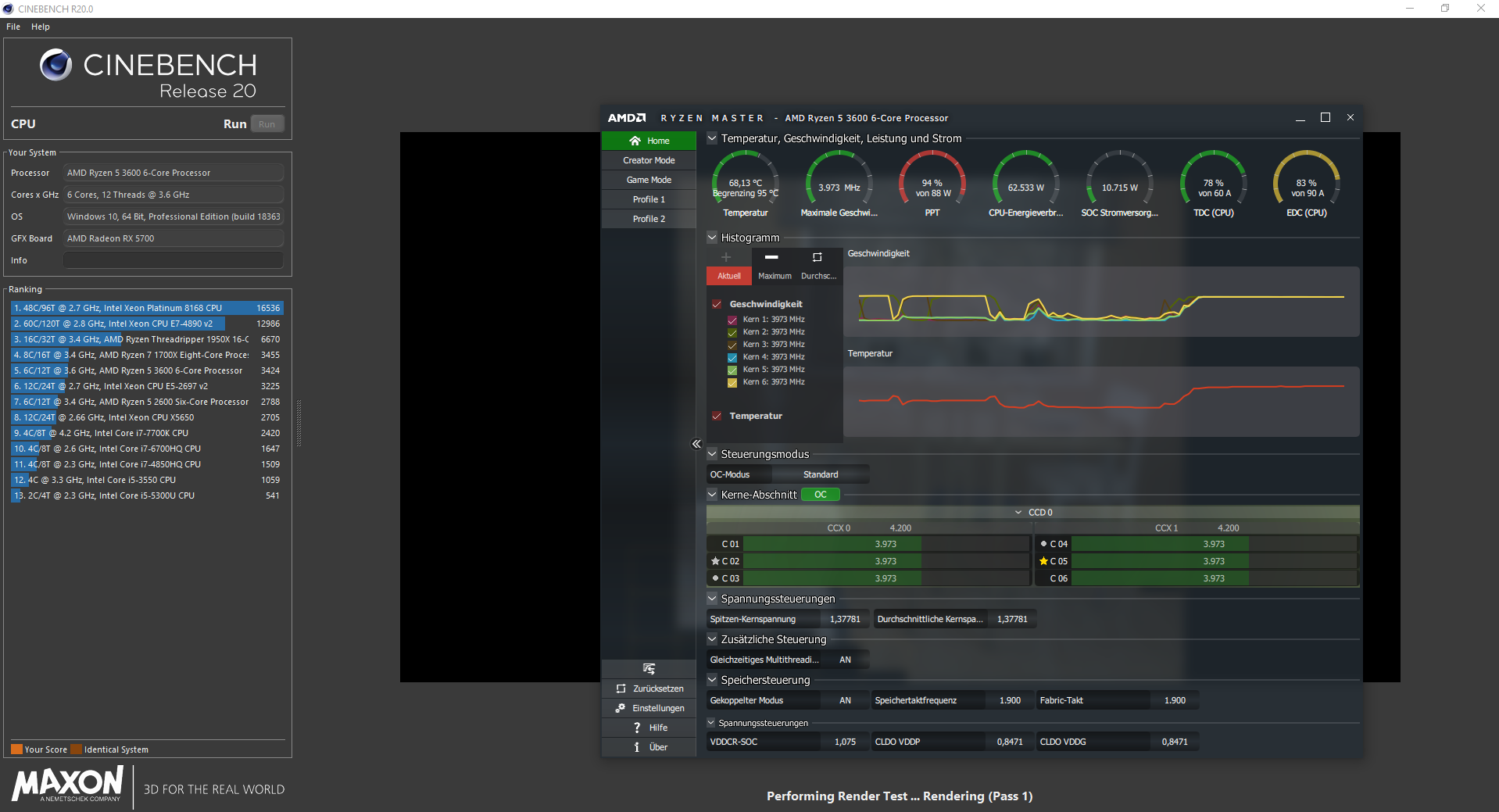The width and height of the screenshot is (1499, 812).
Task: Click the Run button in Cinebench CPU panel
Action: pos(267,124)
